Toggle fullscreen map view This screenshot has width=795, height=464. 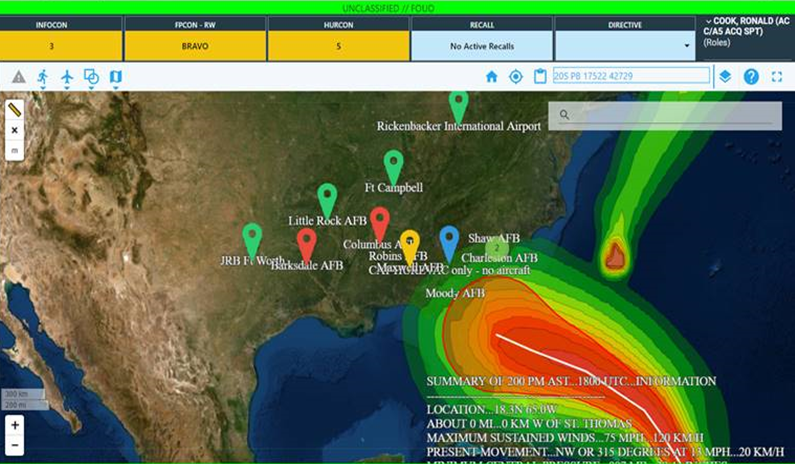tap(777, 77)
